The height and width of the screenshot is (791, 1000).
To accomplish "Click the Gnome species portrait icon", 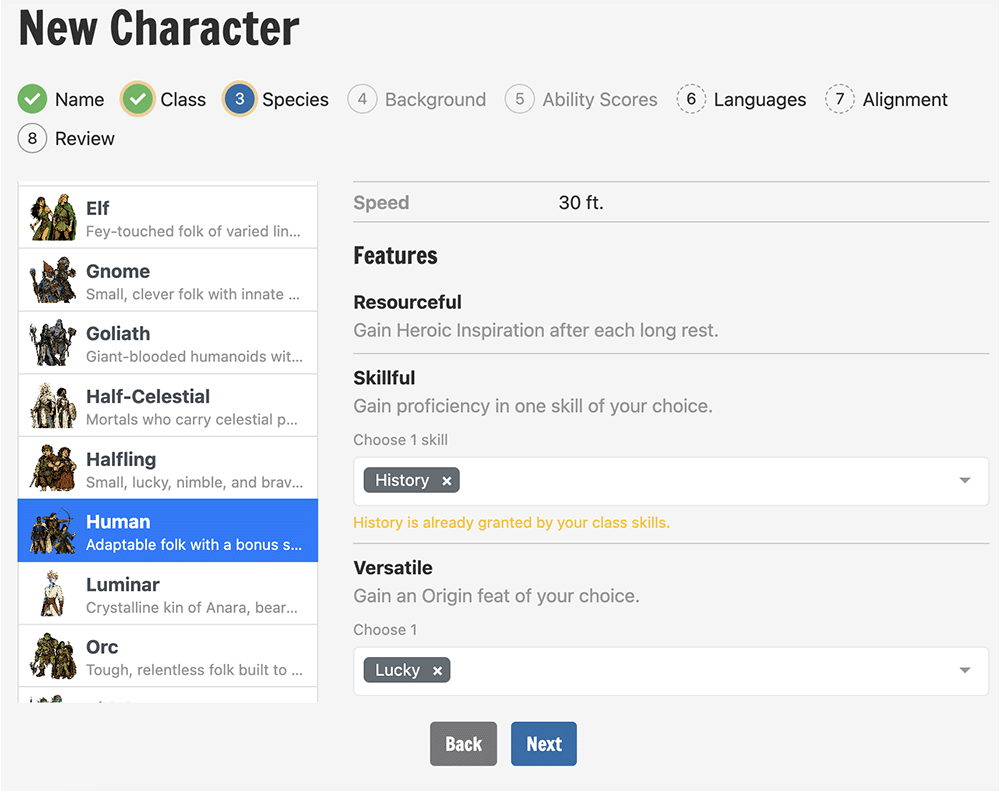I will [53, 280].
